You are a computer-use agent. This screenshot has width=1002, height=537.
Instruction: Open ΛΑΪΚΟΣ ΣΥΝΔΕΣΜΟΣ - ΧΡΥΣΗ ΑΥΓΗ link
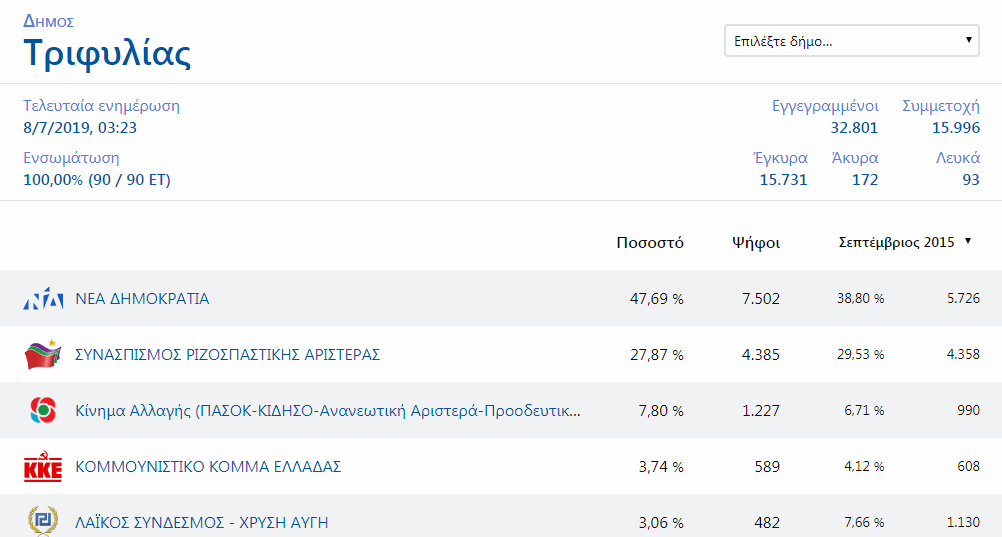[202, 522]
